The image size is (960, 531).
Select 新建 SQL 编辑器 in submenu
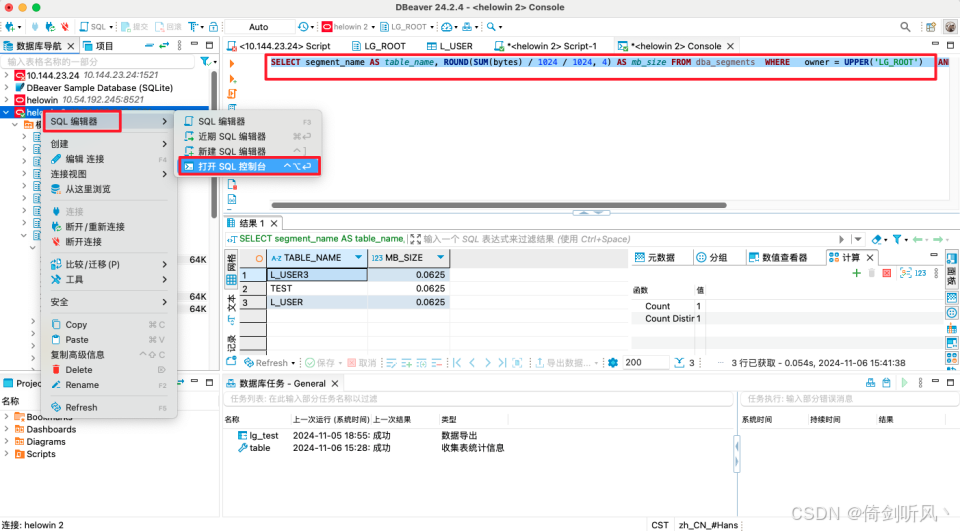(249, 151)
